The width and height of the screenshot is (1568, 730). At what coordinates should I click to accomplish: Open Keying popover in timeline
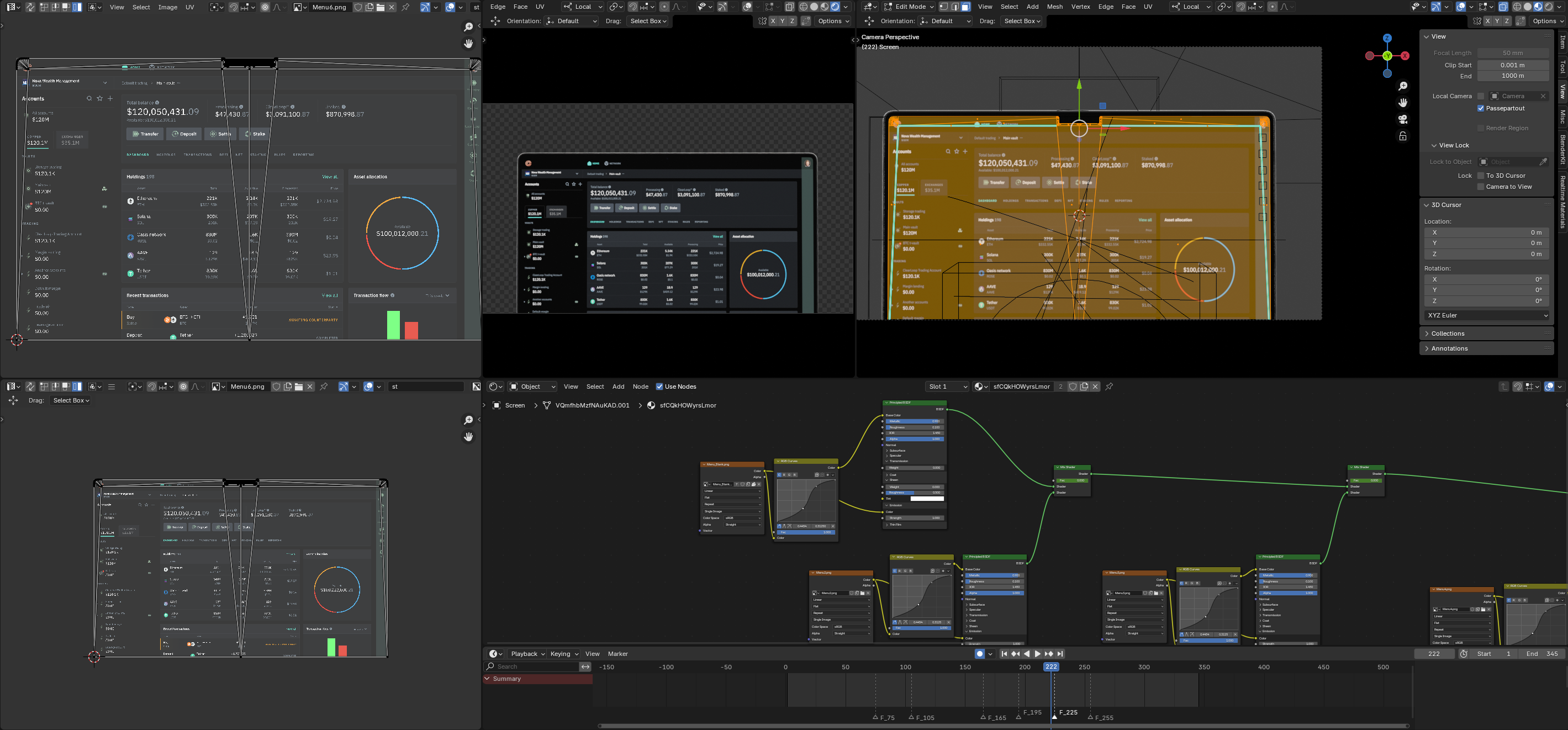(x=564, y=654)
